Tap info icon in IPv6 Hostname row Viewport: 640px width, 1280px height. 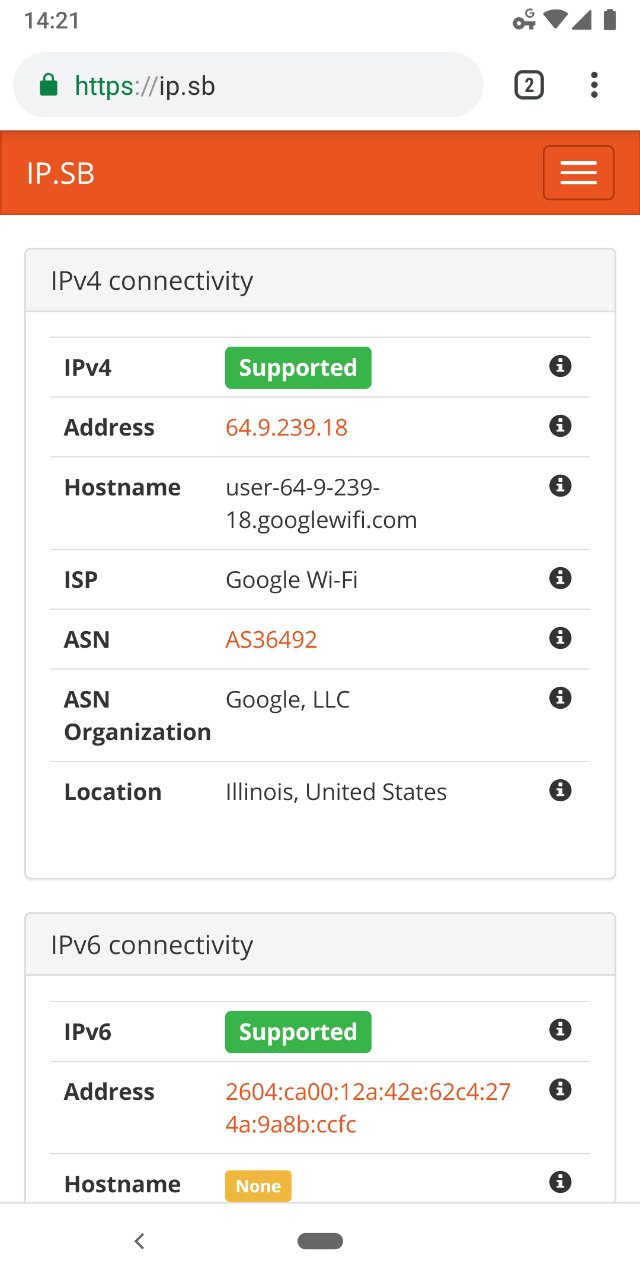pos(560,1183)
